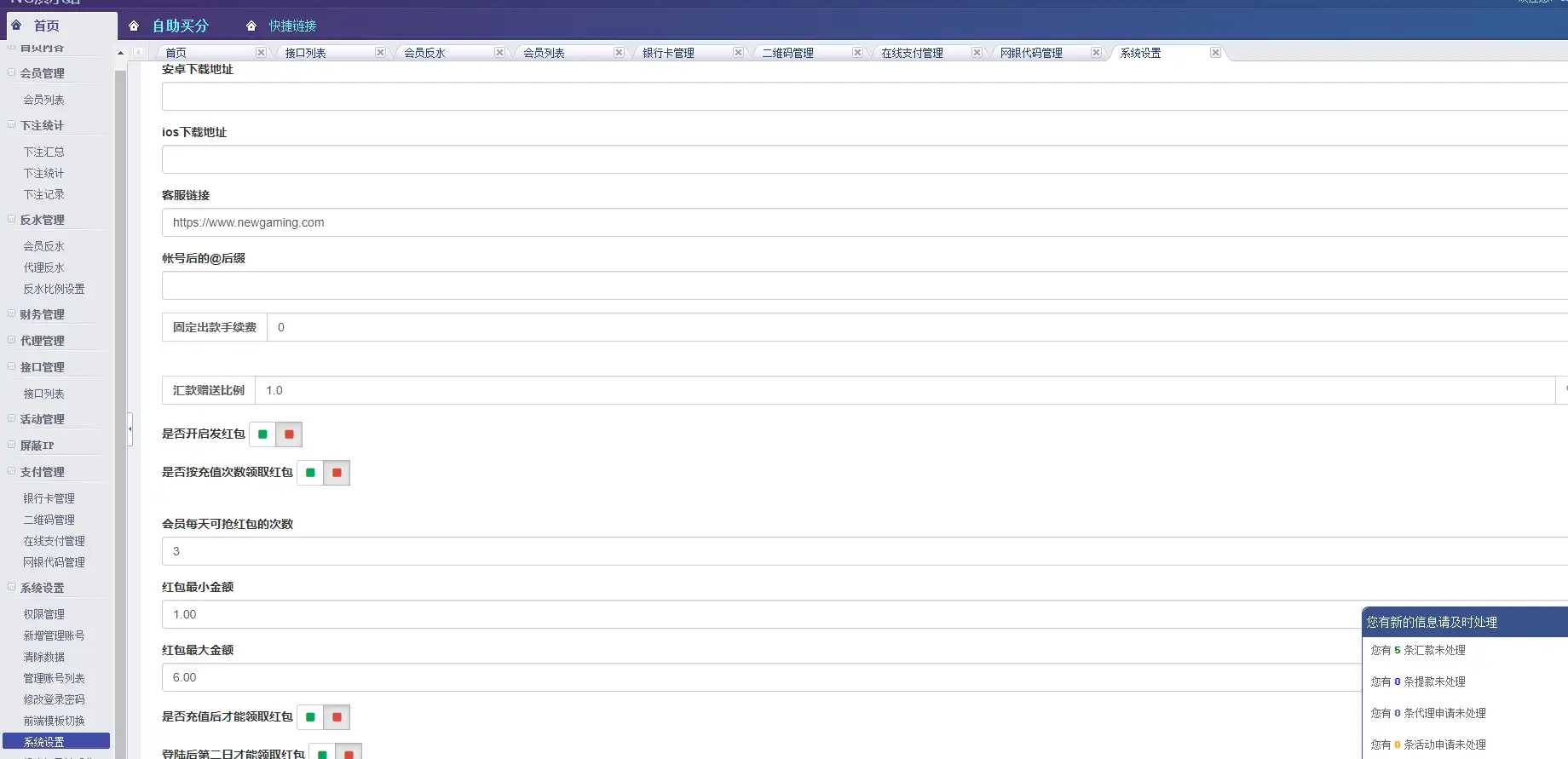The height and width of the screenshot is (759, 1568).
Task: Click the 会员每天可抢红包的次数 field
Action: (x=865, y=551)
